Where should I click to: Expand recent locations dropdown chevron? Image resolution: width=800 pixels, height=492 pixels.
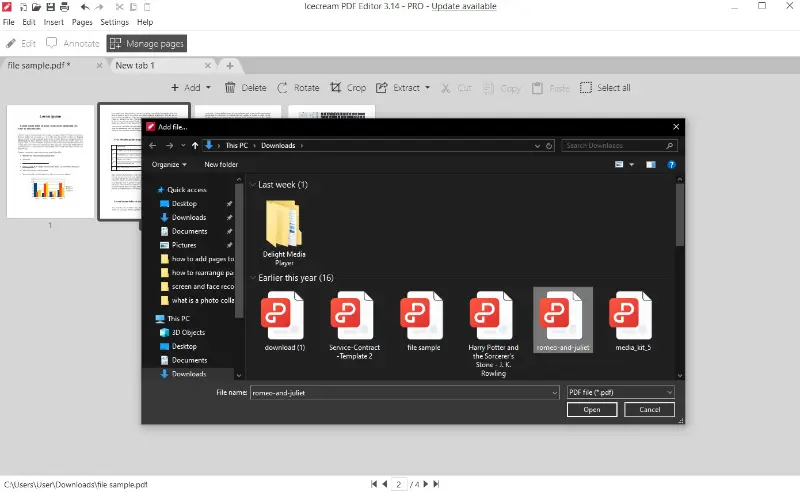tap(183, 145)
